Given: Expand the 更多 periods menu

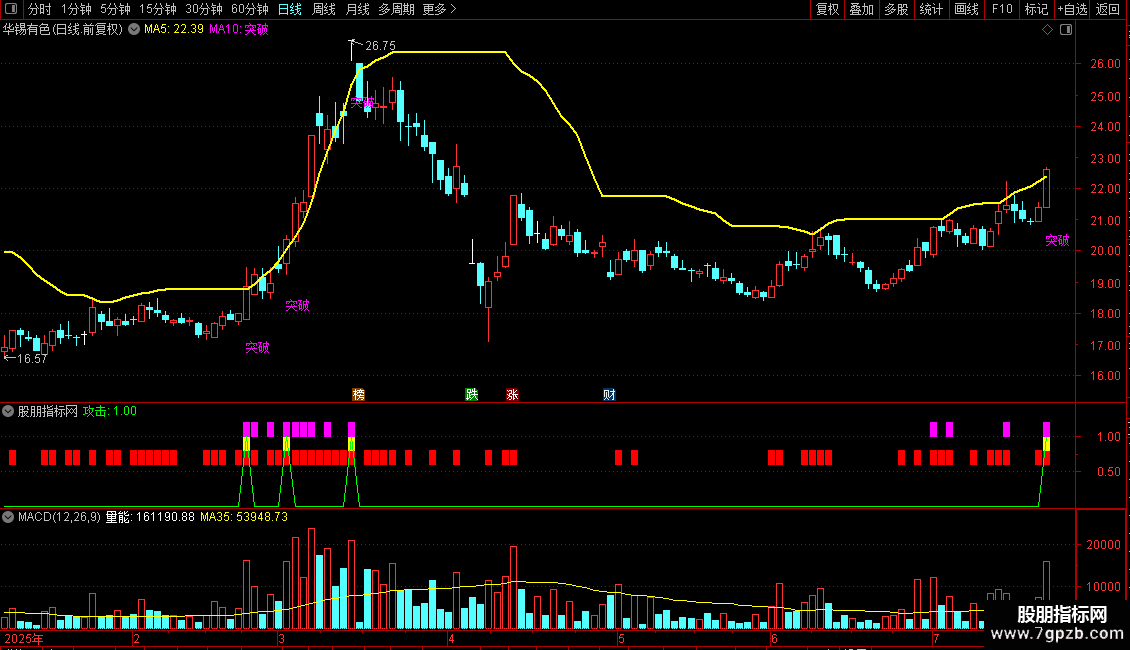Looking at the screenshot, I should (439, 9).
